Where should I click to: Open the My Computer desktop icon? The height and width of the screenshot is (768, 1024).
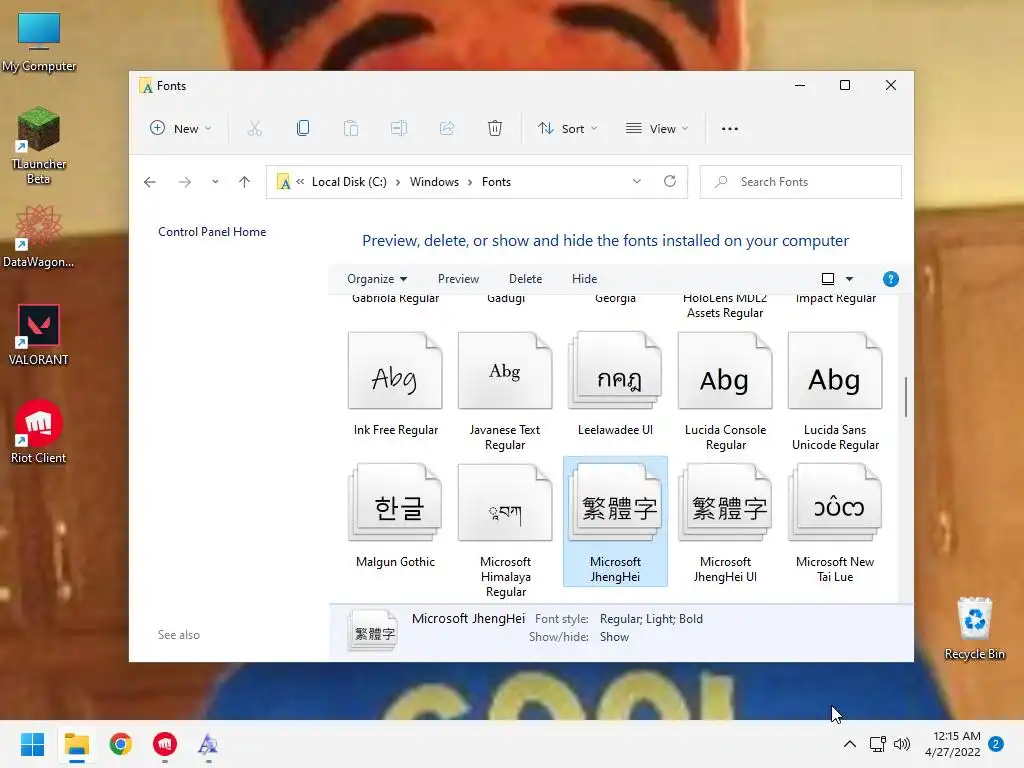39,42
